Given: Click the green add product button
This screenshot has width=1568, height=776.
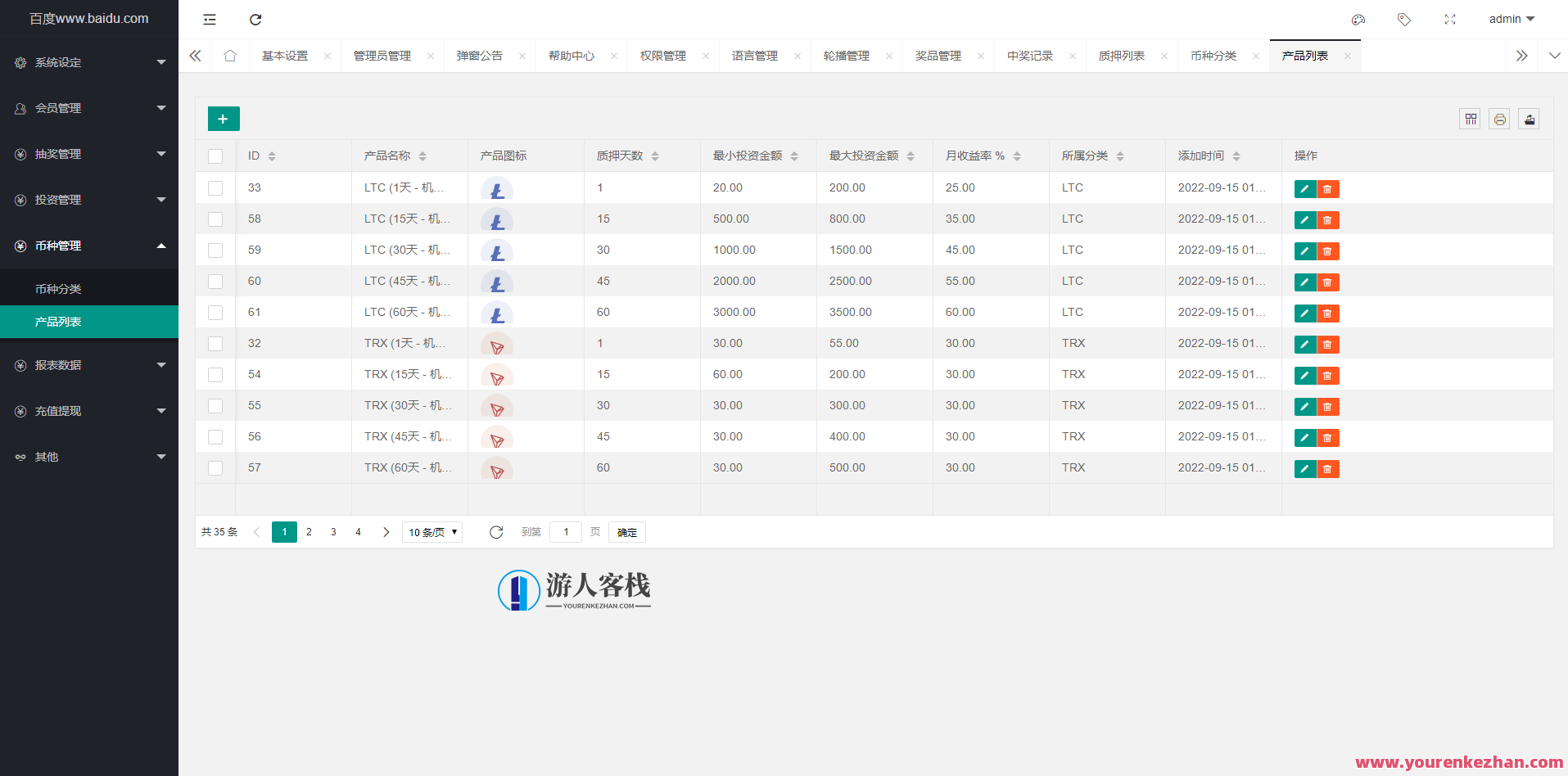Looking at the screenshot, I should click(x=223, y=119).
